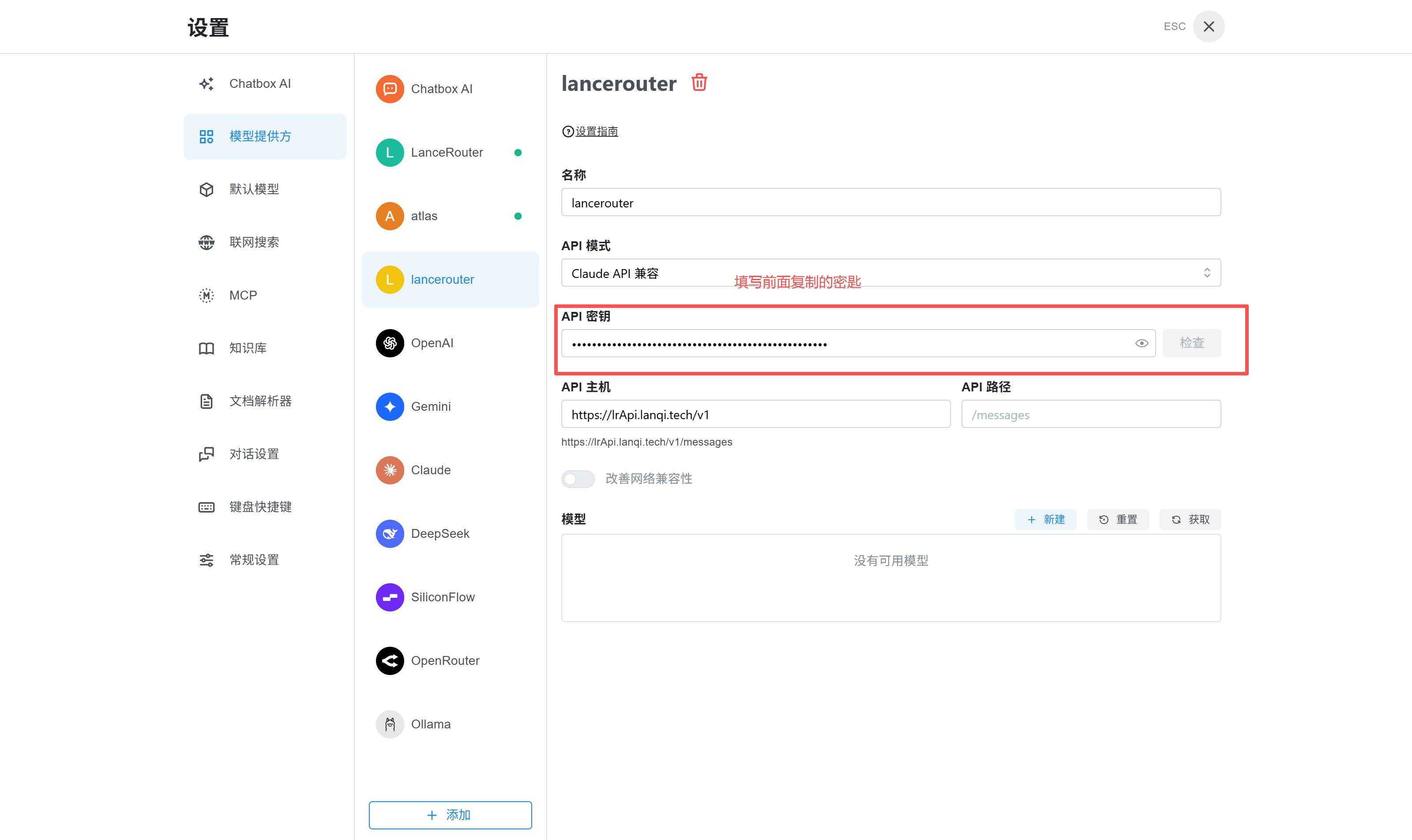Click the OpenRouter provider name
This screenshot has height=840, width=1412.
[445, 660]
